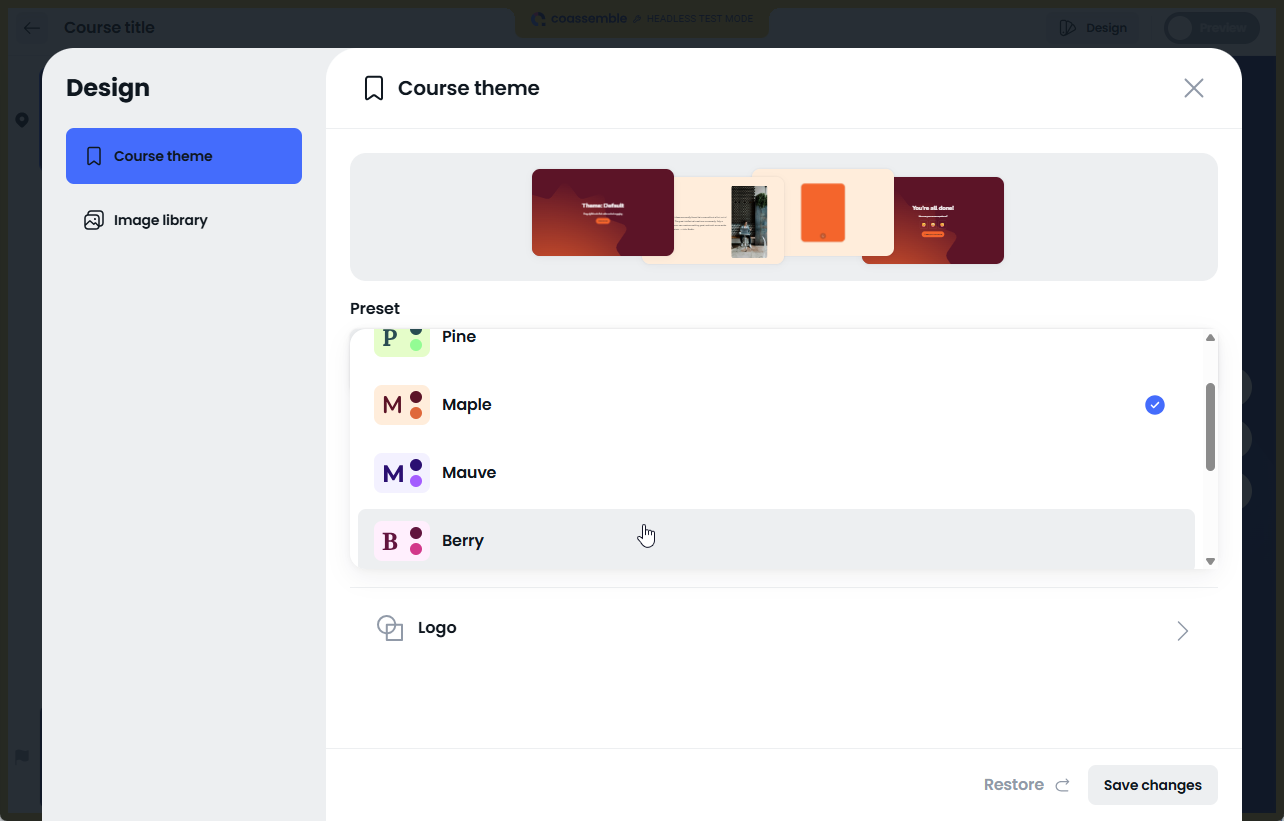The image size is (1284, 821).
Task: Restore the default theme settings
Action: [1027, 785]
